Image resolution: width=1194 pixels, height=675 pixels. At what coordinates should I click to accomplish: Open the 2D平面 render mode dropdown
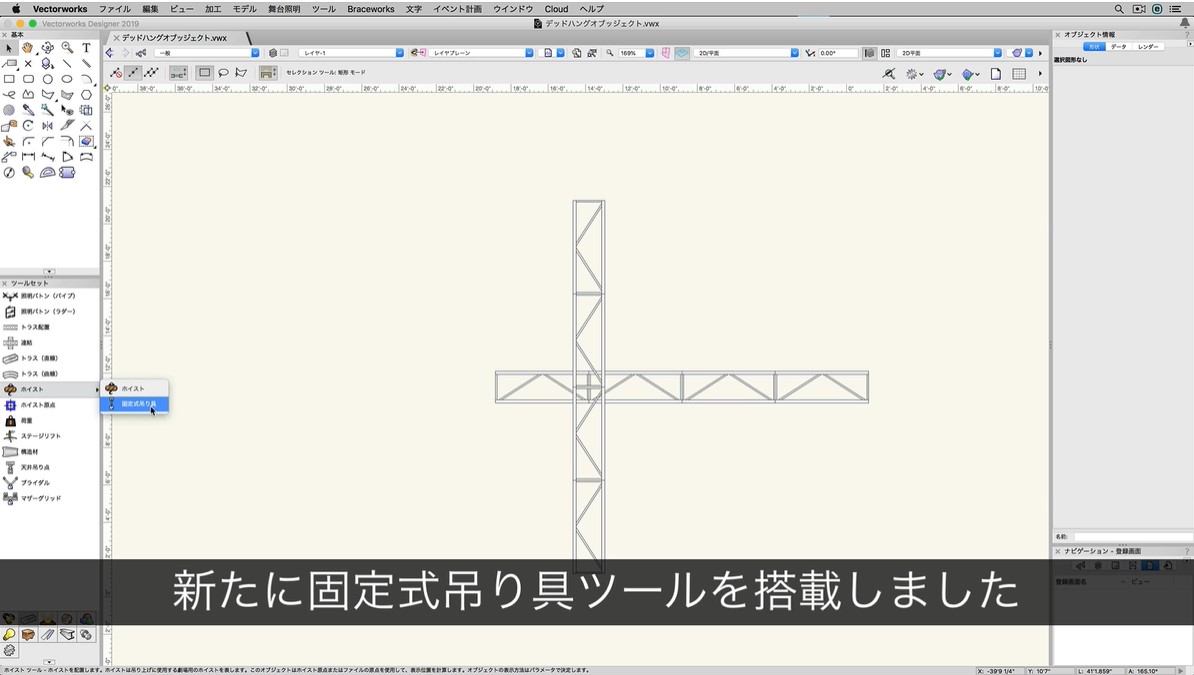click(950, 53)
